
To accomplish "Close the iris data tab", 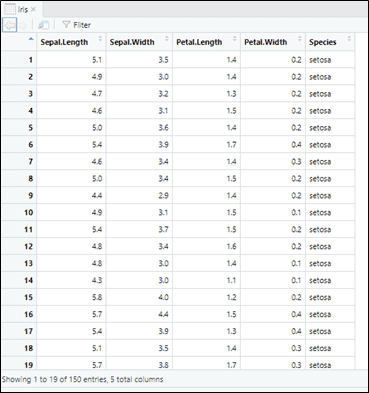I will [x=33, y=10].
